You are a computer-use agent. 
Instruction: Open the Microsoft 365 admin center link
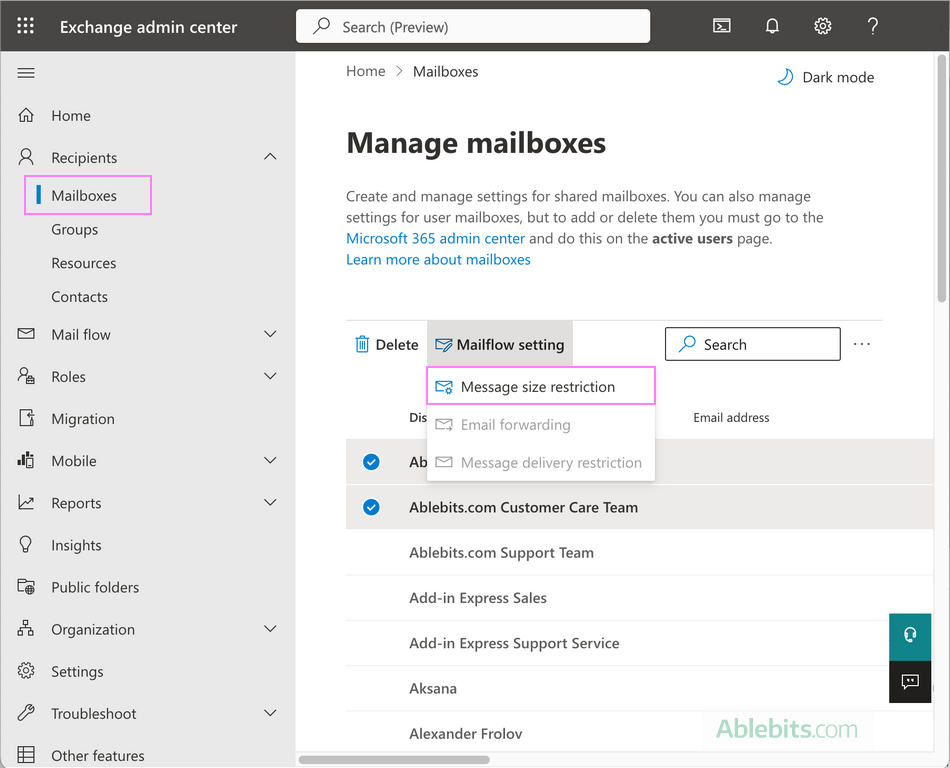tap(436, 238)
